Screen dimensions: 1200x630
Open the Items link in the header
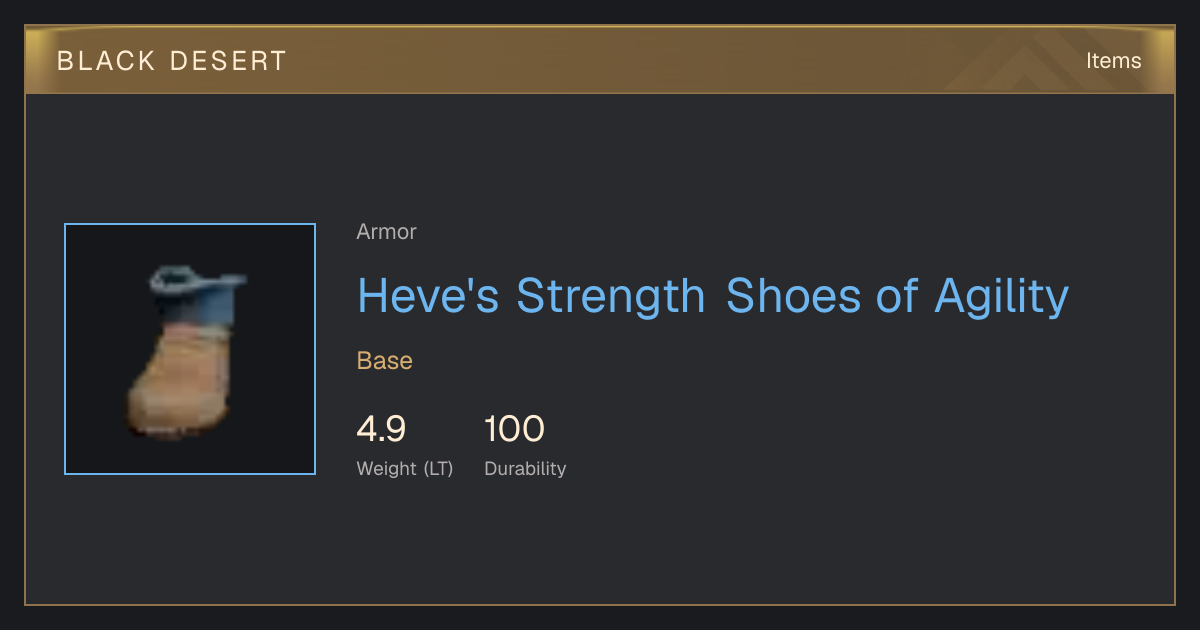click(1113, 61)
